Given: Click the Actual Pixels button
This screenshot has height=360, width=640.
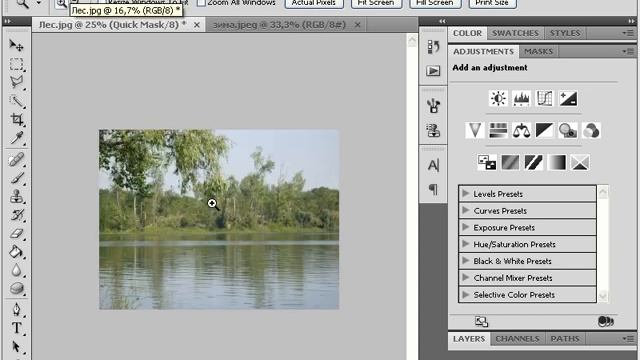Looking at the screenshot, I should 313,3.
